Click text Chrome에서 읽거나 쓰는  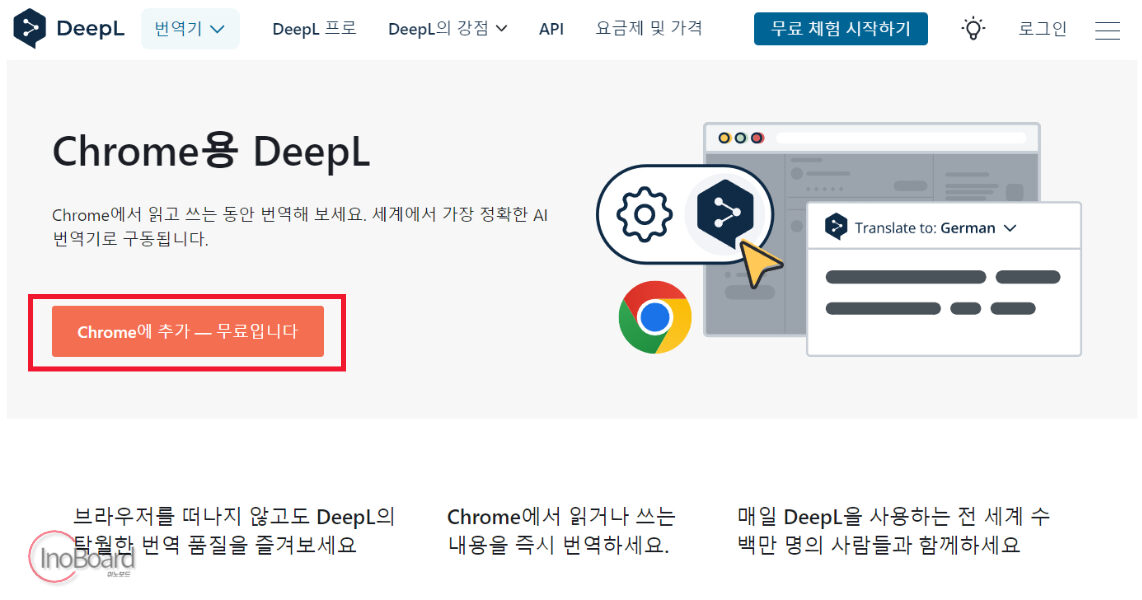(561, 517)
